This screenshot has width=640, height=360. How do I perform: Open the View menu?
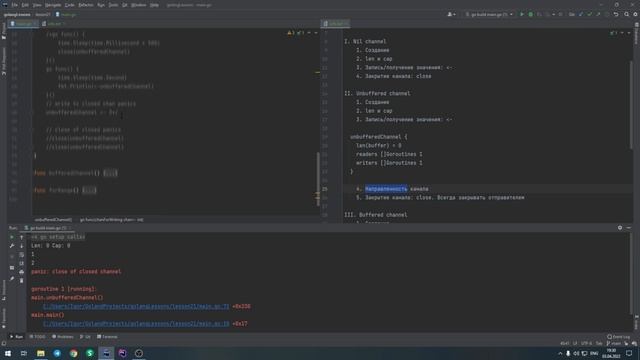point(37,5)
